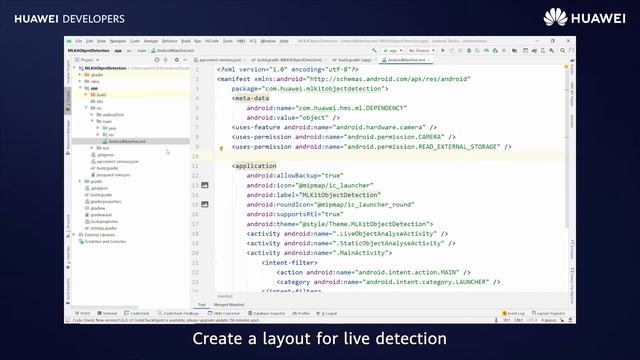The image size is (640, 360).
Task: Collapse the app module folder arrow
Action: (x=80, y=88)
